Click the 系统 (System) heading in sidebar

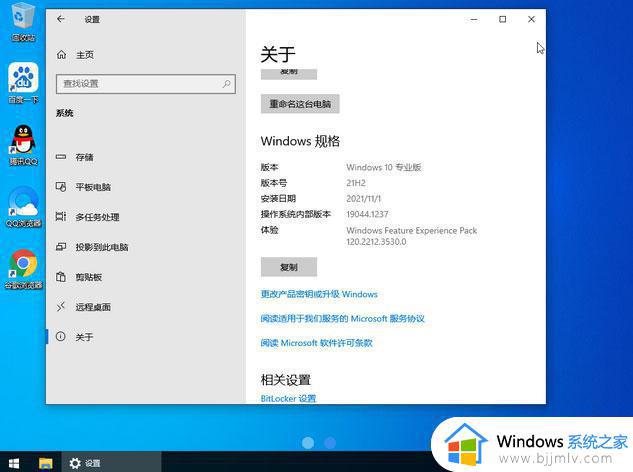pyautogui.click(x=65, y=113)
